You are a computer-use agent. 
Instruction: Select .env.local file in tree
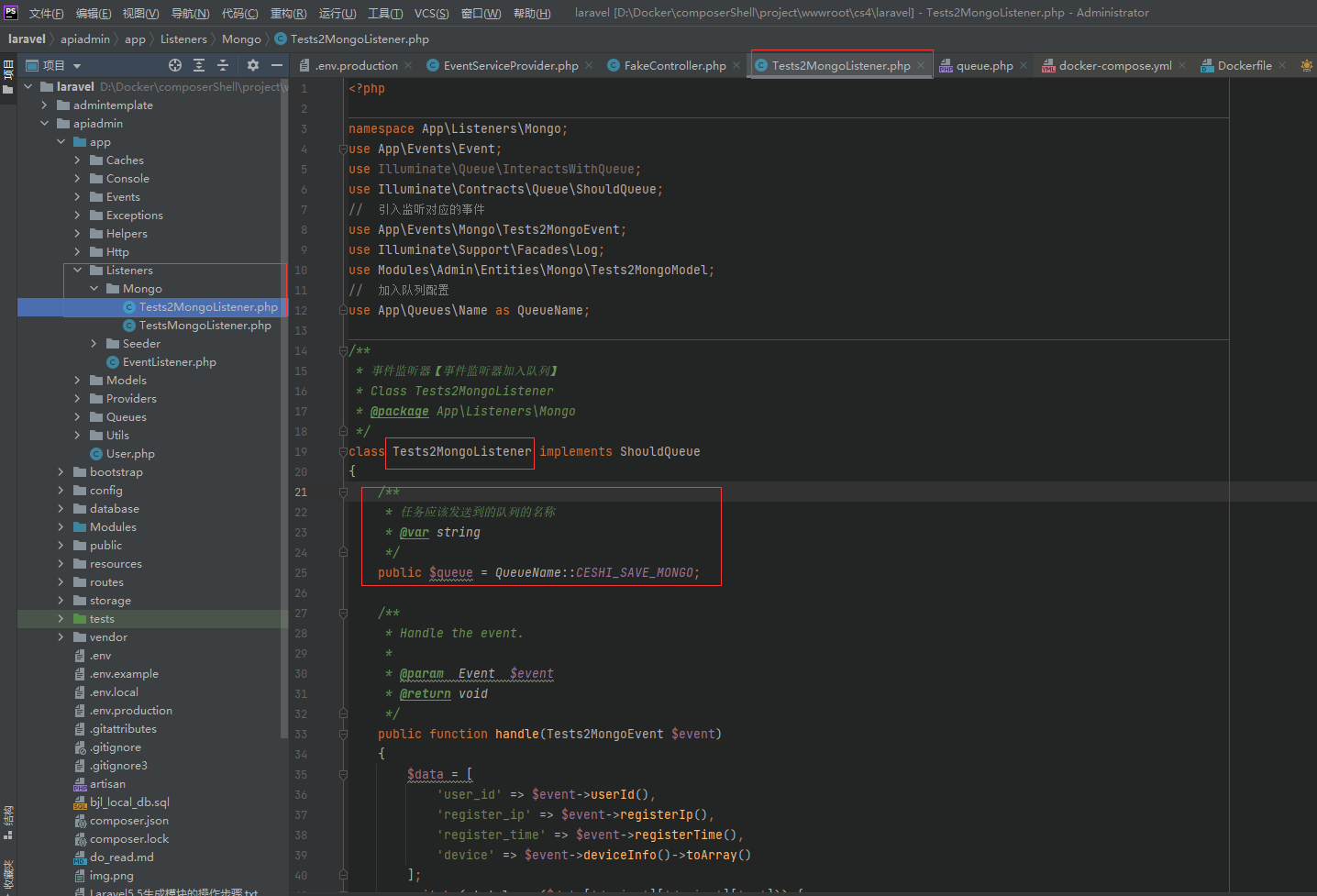[x=114, y=692]
